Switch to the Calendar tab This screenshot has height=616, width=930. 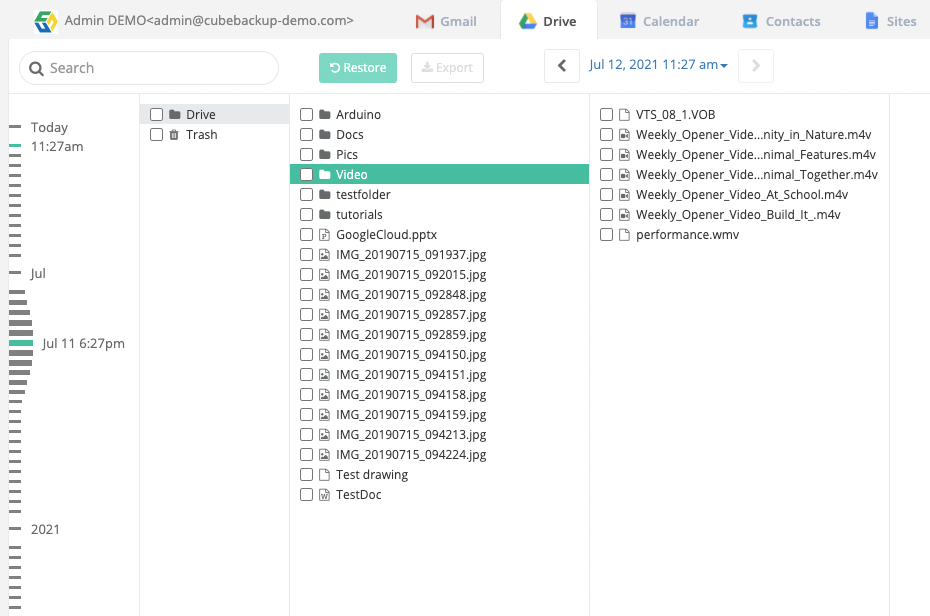[660, 21]
